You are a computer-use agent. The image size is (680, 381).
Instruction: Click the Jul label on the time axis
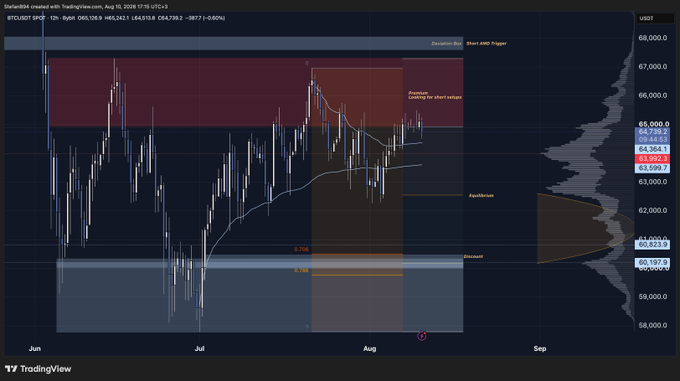pos(199,348)
